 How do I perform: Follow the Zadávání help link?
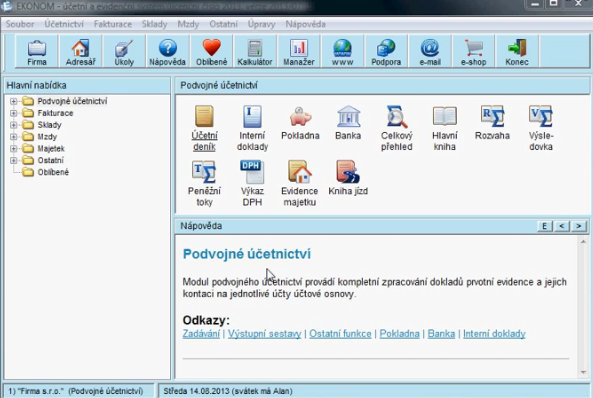[201, 334]
